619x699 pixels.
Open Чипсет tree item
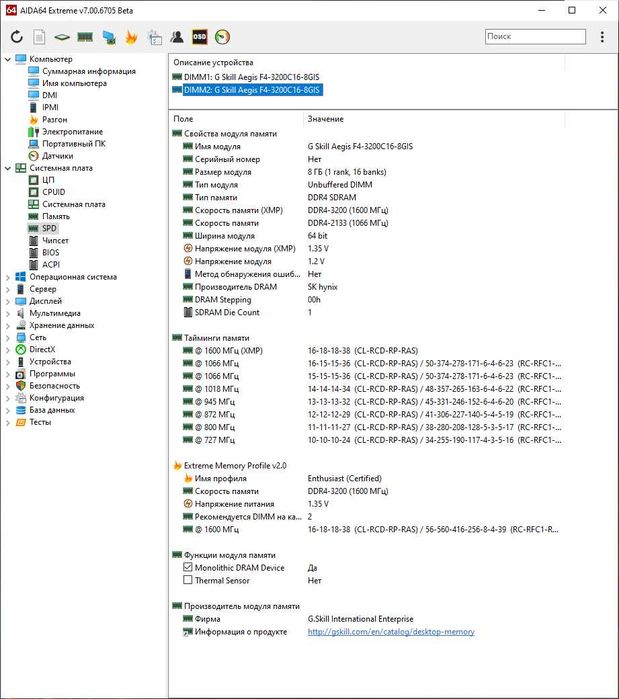[x=55, y=240]
